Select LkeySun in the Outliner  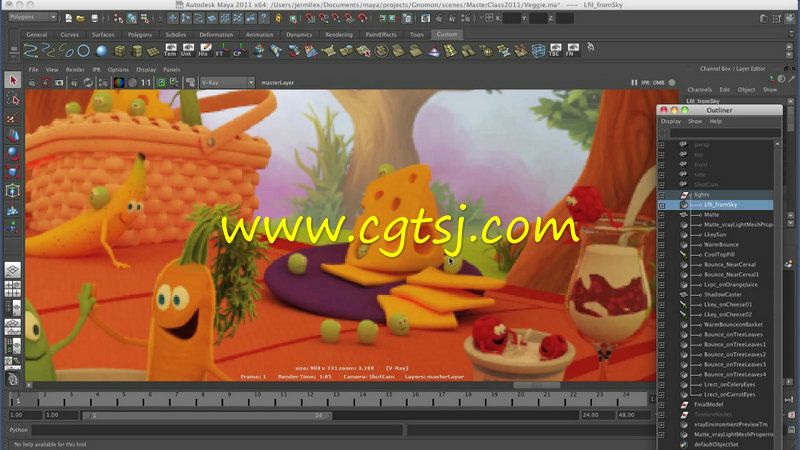715,235
